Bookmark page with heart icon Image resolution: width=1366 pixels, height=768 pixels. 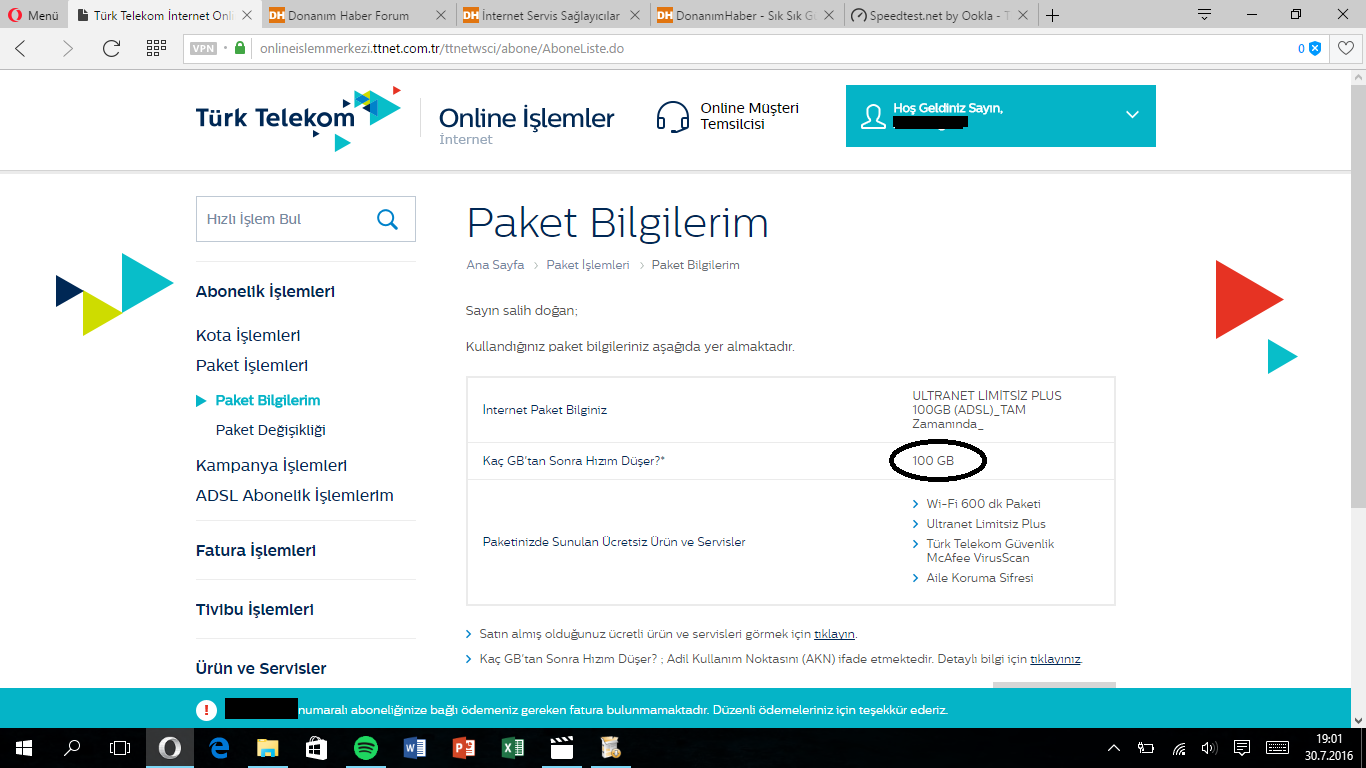(x=1346, y=48)
